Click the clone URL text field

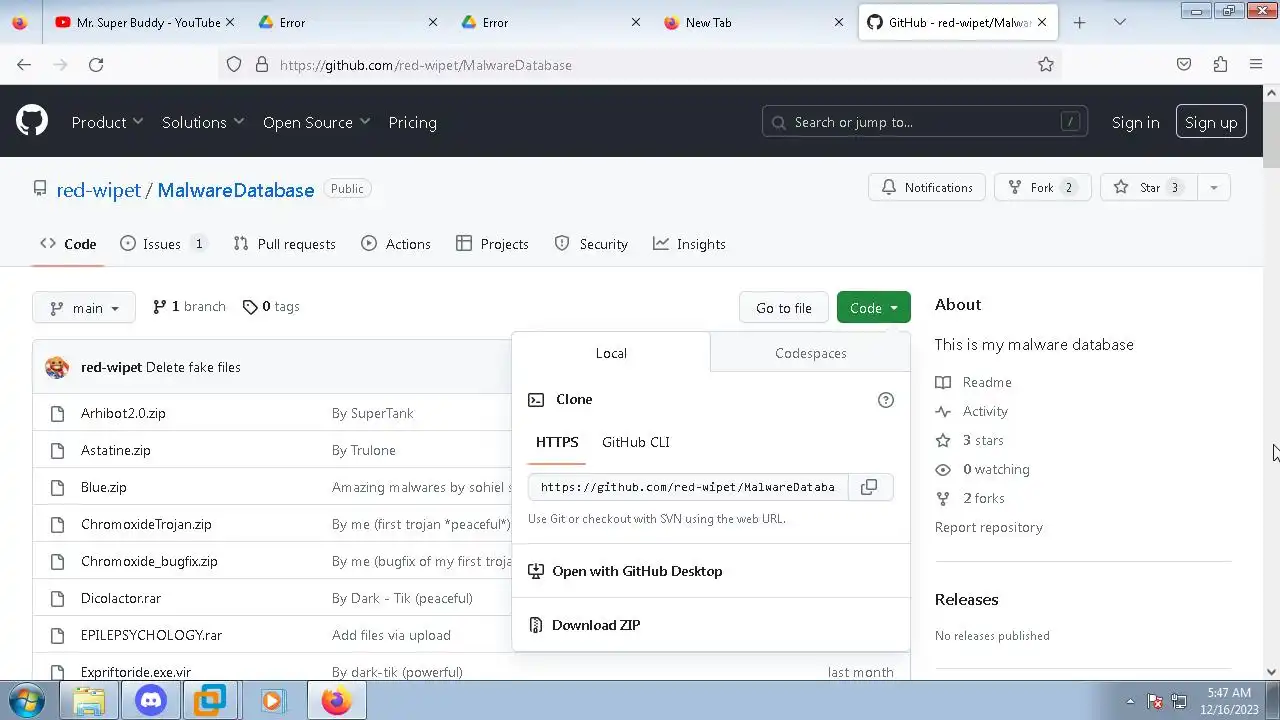tap(688, 487)
